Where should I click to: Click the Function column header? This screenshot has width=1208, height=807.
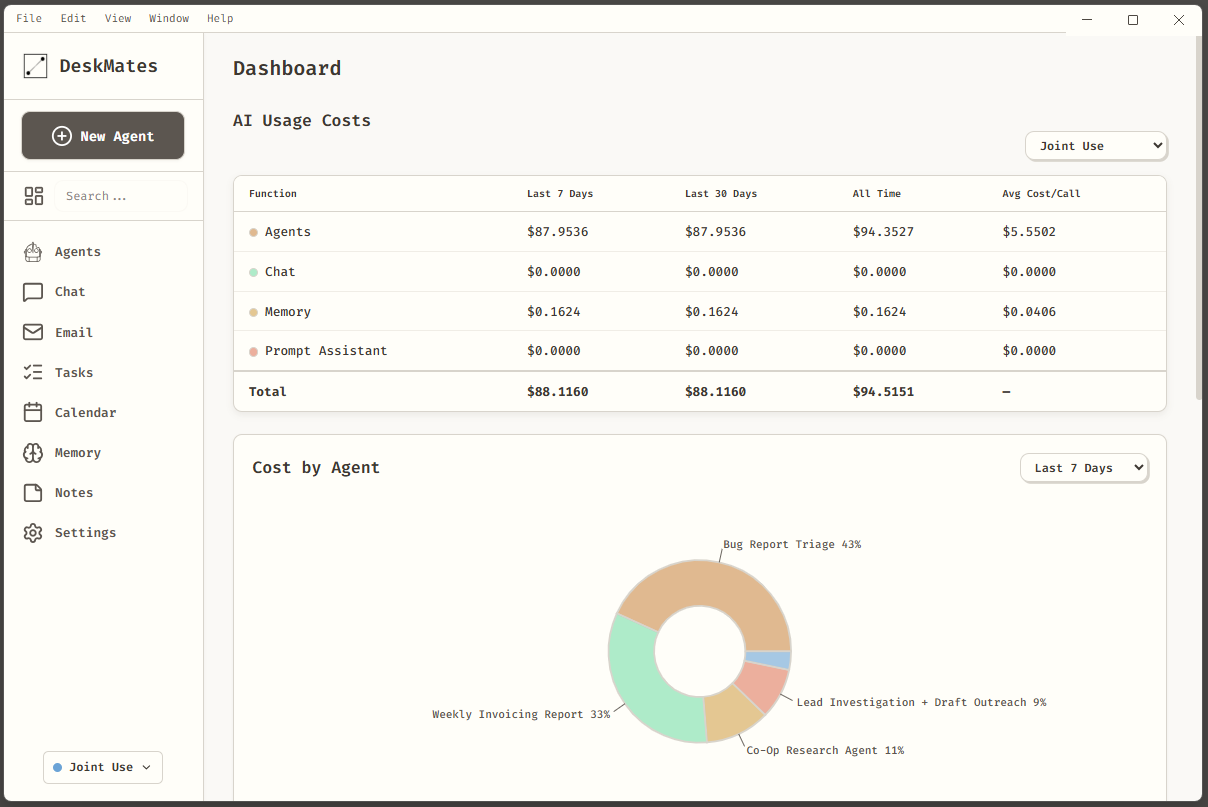[273, 194]
